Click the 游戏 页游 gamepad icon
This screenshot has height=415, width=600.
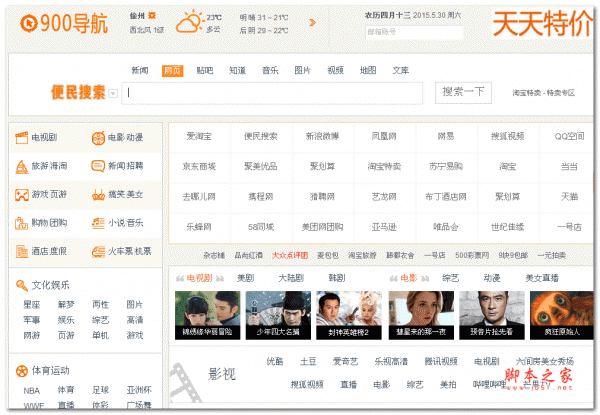click(x=22, y=195)
